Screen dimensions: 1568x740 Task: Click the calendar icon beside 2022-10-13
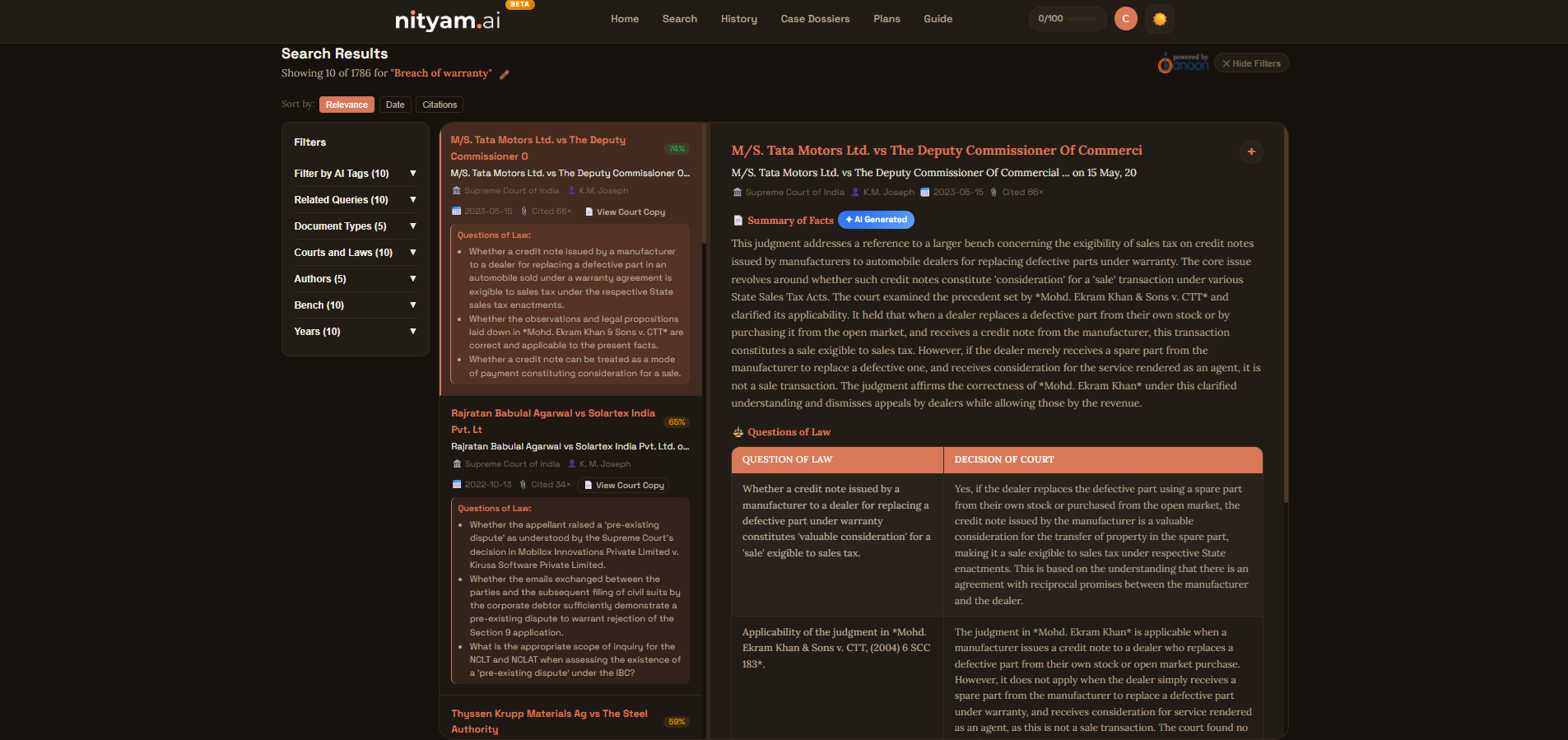(457, 485)
